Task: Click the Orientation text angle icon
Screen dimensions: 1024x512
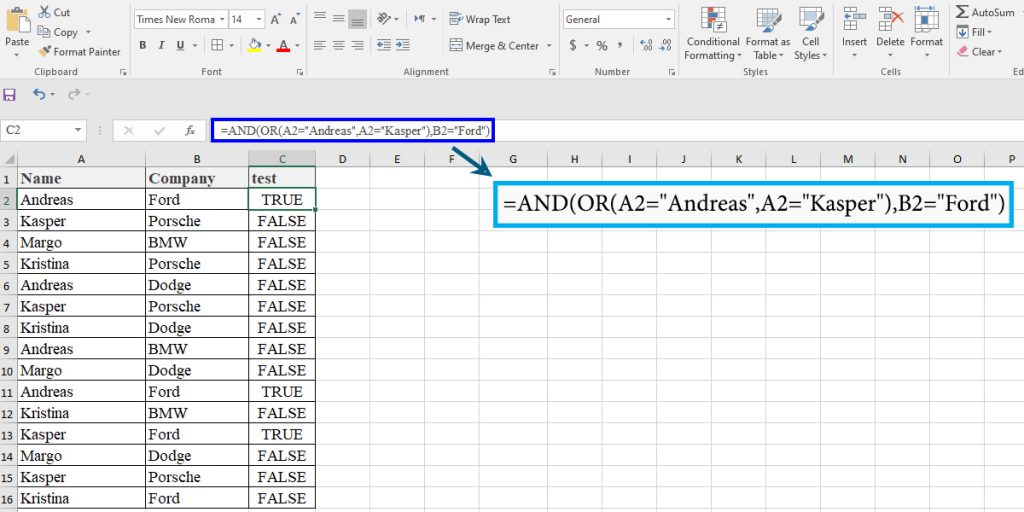Action: (384, 19)
